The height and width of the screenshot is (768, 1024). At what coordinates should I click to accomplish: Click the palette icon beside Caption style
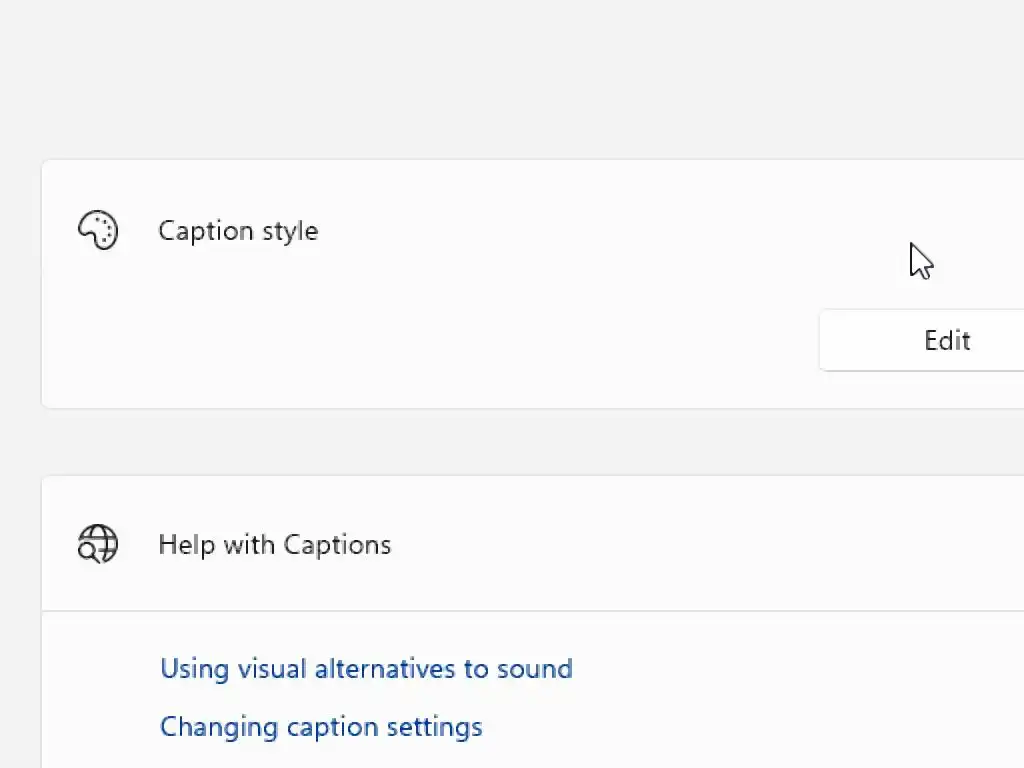click(x=98, y=231)
